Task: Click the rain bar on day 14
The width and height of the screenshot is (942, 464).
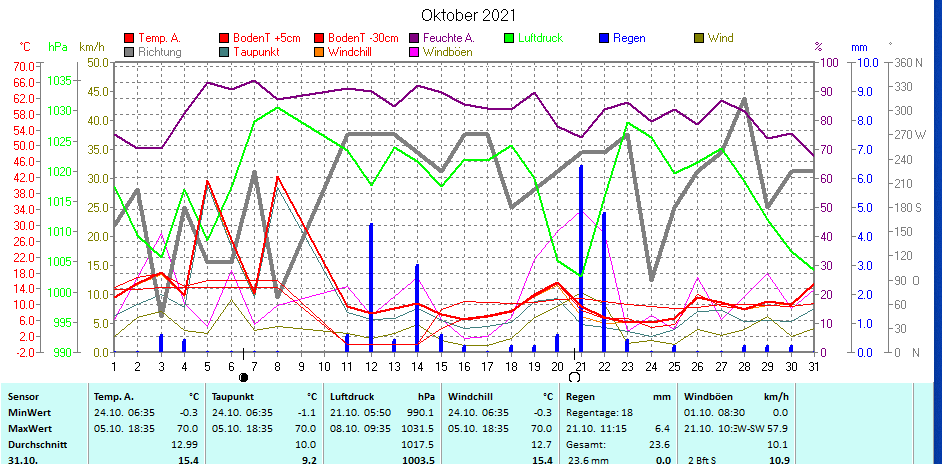Action: point(417,308)
